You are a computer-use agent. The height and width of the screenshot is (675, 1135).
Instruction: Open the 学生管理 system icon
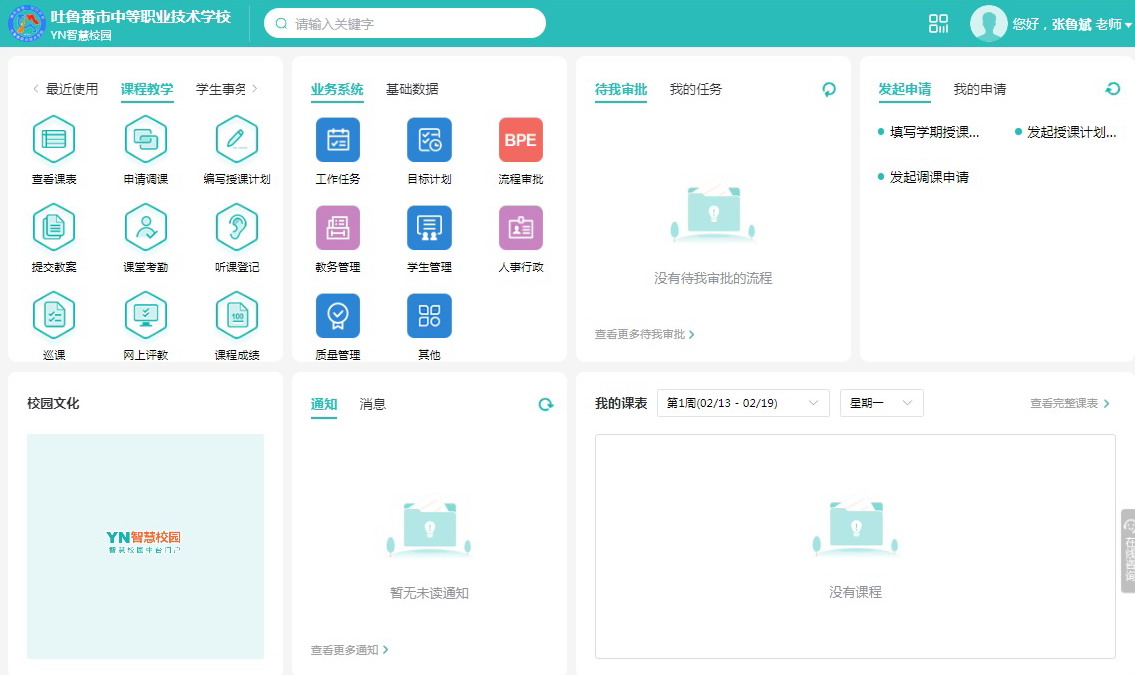429,228
